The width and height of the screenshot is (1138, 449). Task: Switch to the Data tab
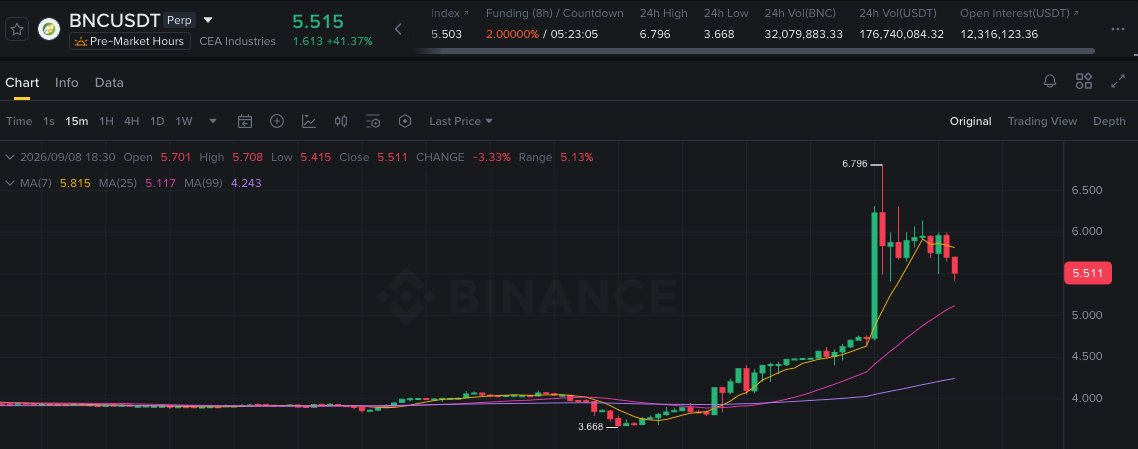109,83
